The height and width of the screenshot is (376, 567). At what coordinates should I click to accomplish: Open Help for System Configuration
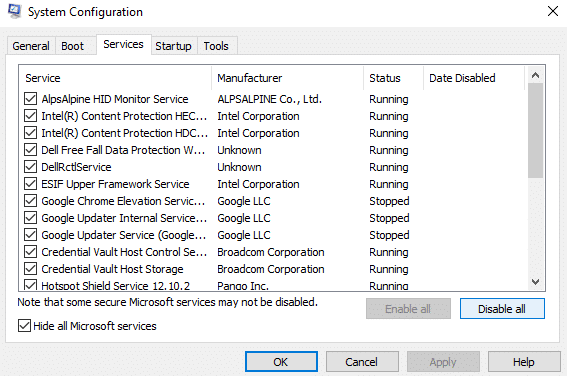point(524,362)
